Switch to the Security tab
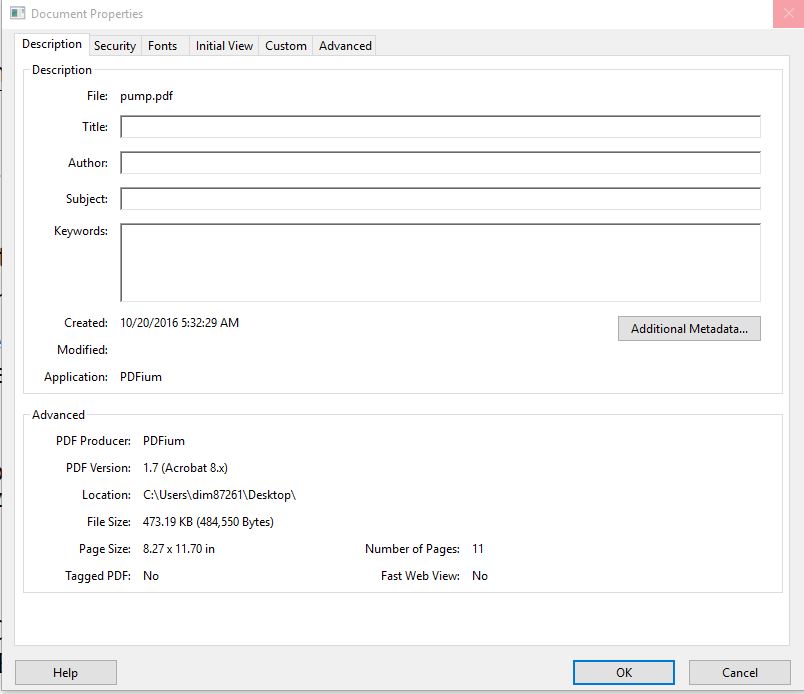This screenshot has height=694, width=804. pos(114,45)
